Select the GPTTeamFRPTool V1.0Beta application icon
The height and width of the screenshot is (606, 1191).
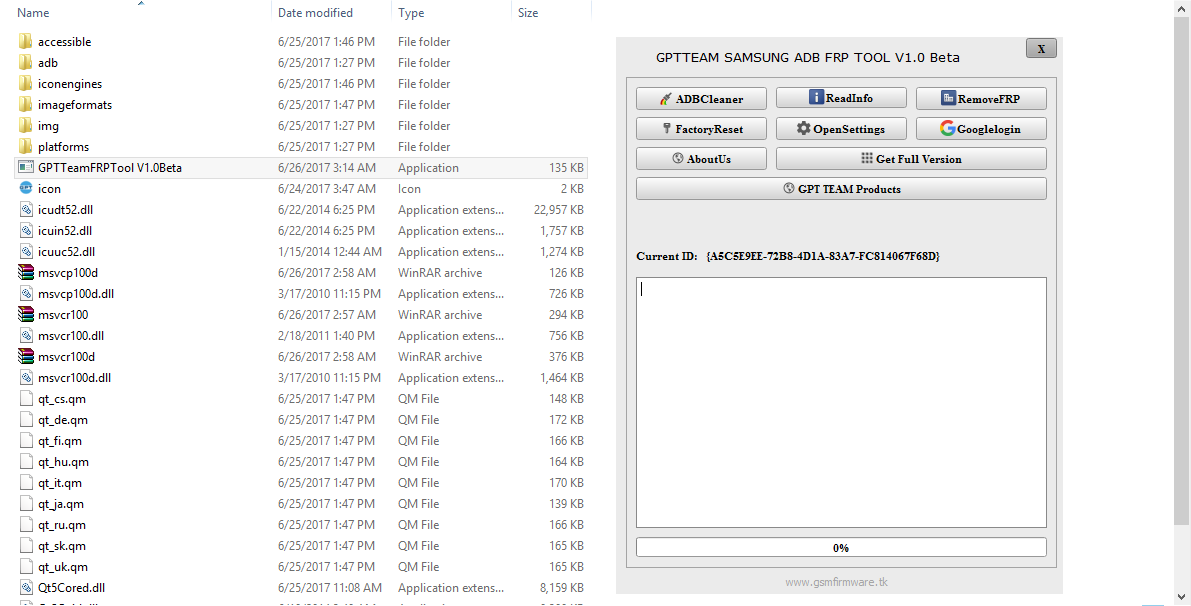24,167
